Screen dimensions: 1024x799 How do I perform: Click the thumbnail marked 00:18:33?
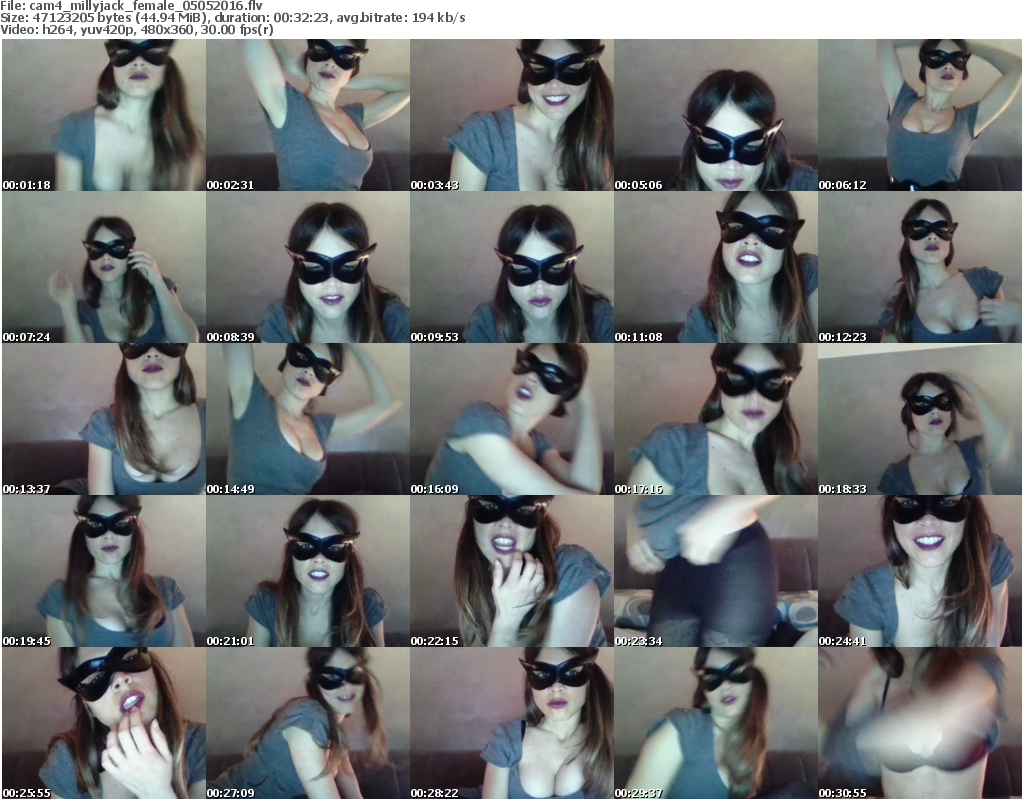[920, 419]
